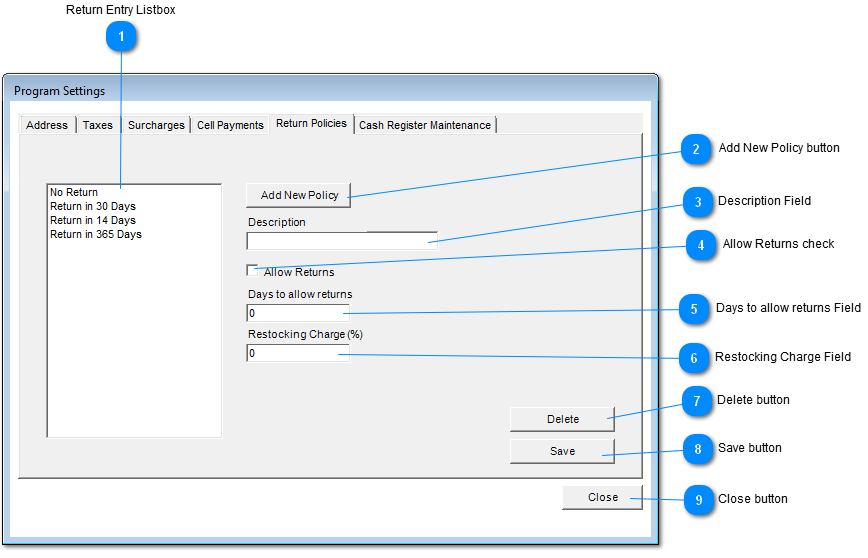Open the Cash Register Maintenance tab
The width and height of the screenshot is (868, 558).
[425, 125]
